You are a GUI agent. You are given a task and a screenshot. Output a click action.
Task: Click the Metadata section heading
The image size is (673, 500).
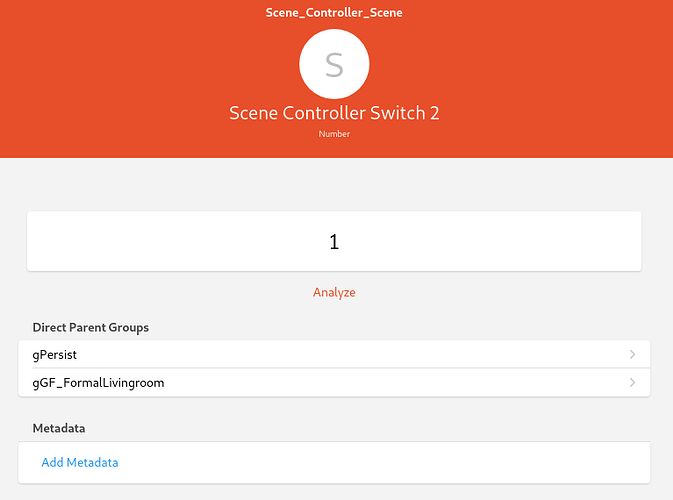point(59,428)
